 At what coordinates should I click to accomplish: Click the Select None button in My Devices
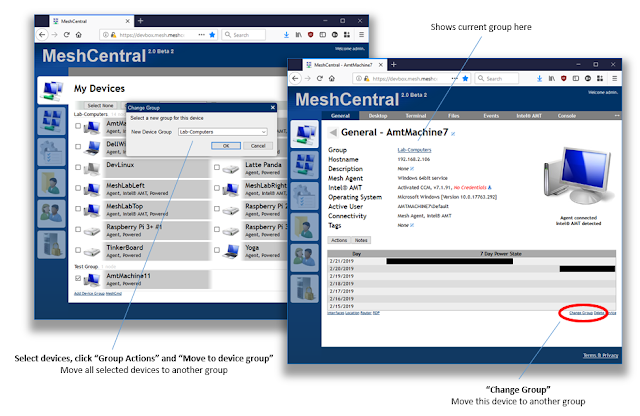coord(100,105)
